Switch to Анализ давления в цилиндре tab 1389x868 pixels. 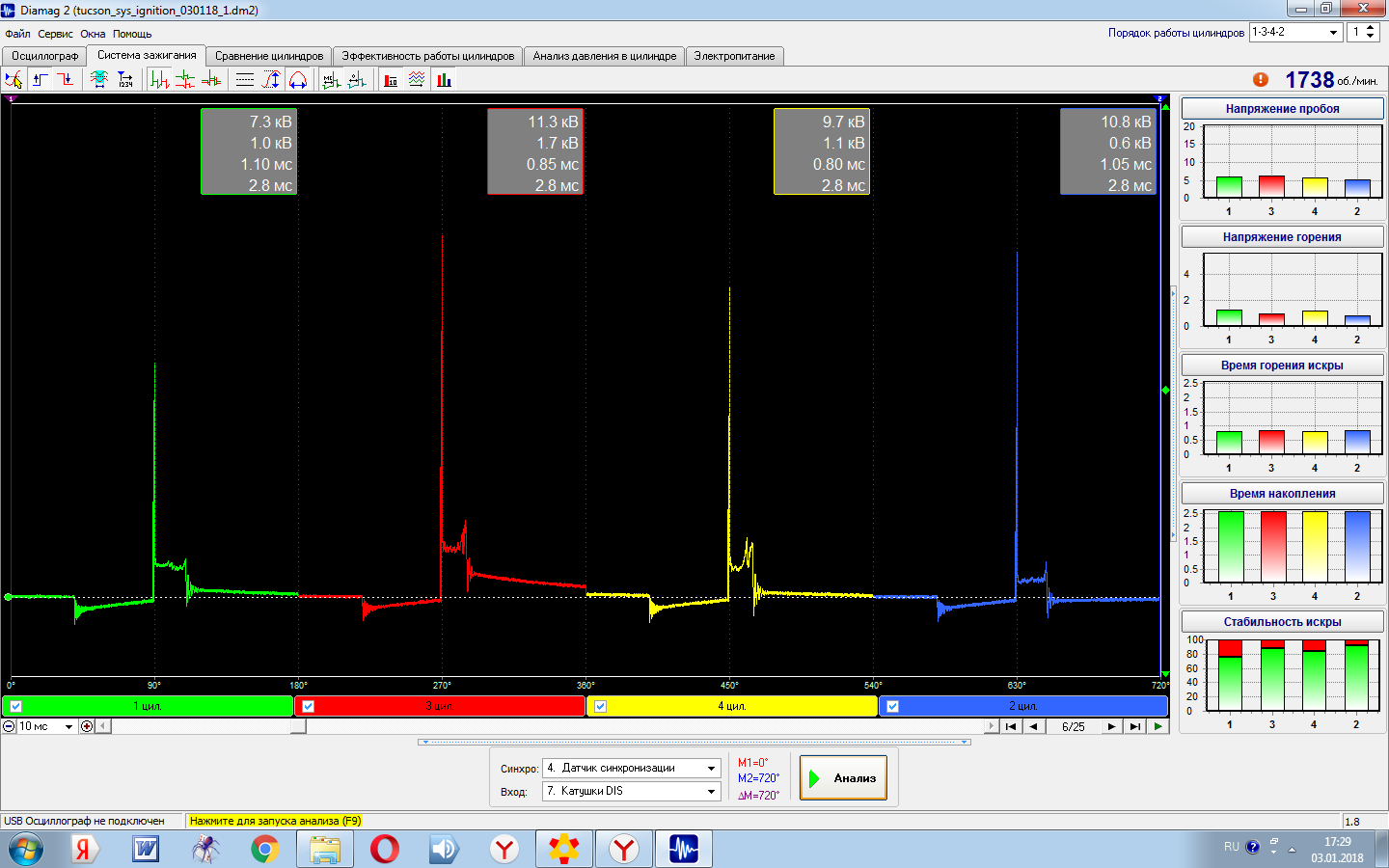click(x=605, y=56)
